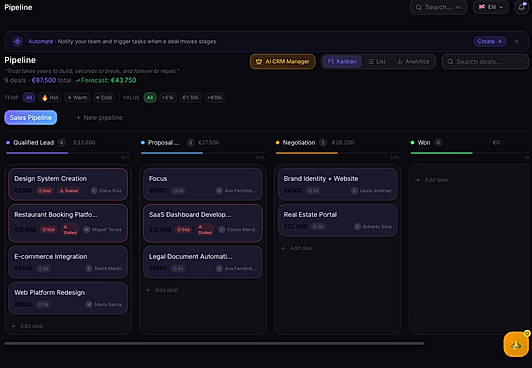Filter deals above €10k value
This screenshot has height=368, width=532.
tap(215, 98)
